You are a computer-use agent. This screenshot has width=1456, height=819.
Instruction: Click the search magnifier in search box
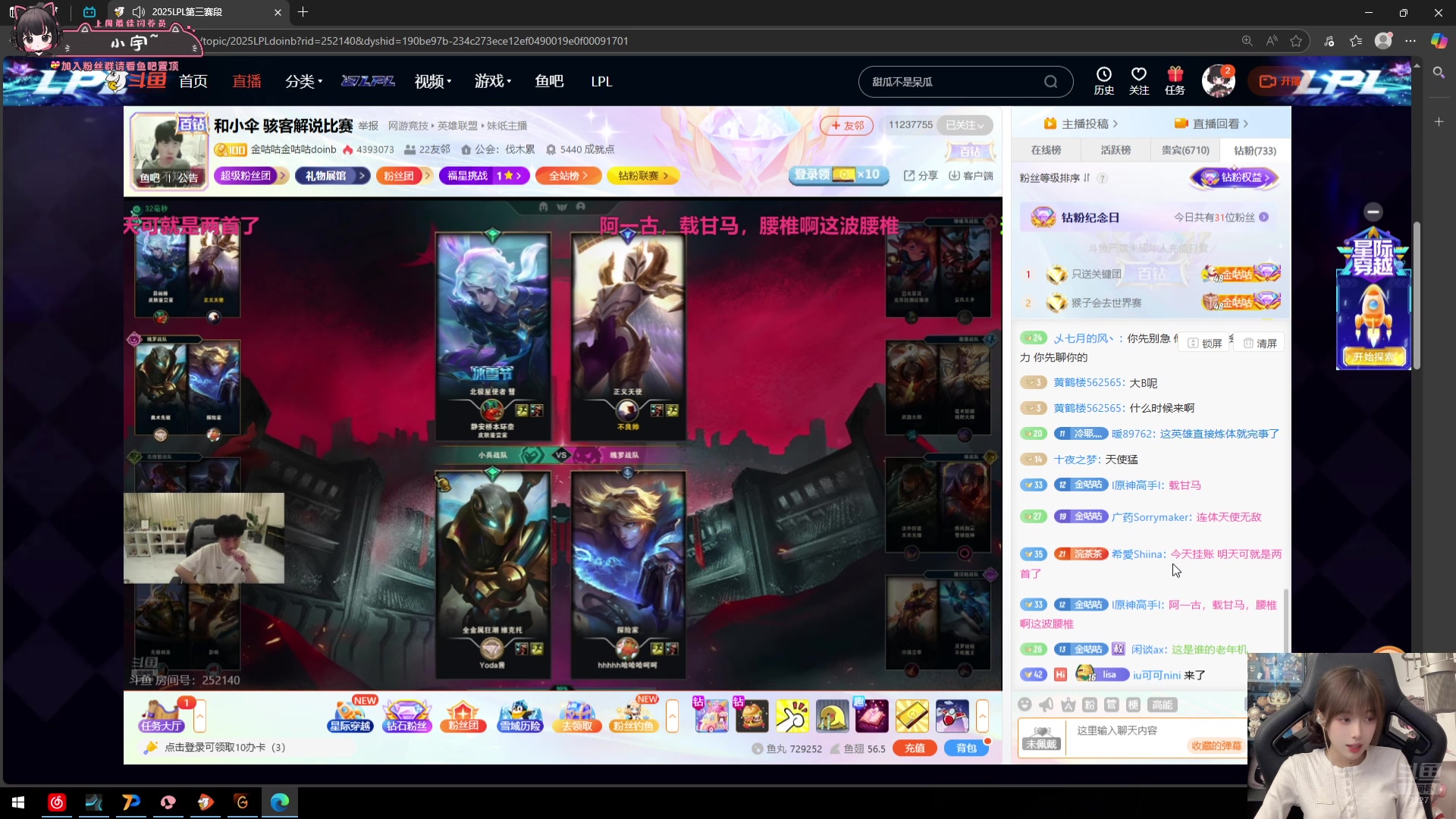1050,81
